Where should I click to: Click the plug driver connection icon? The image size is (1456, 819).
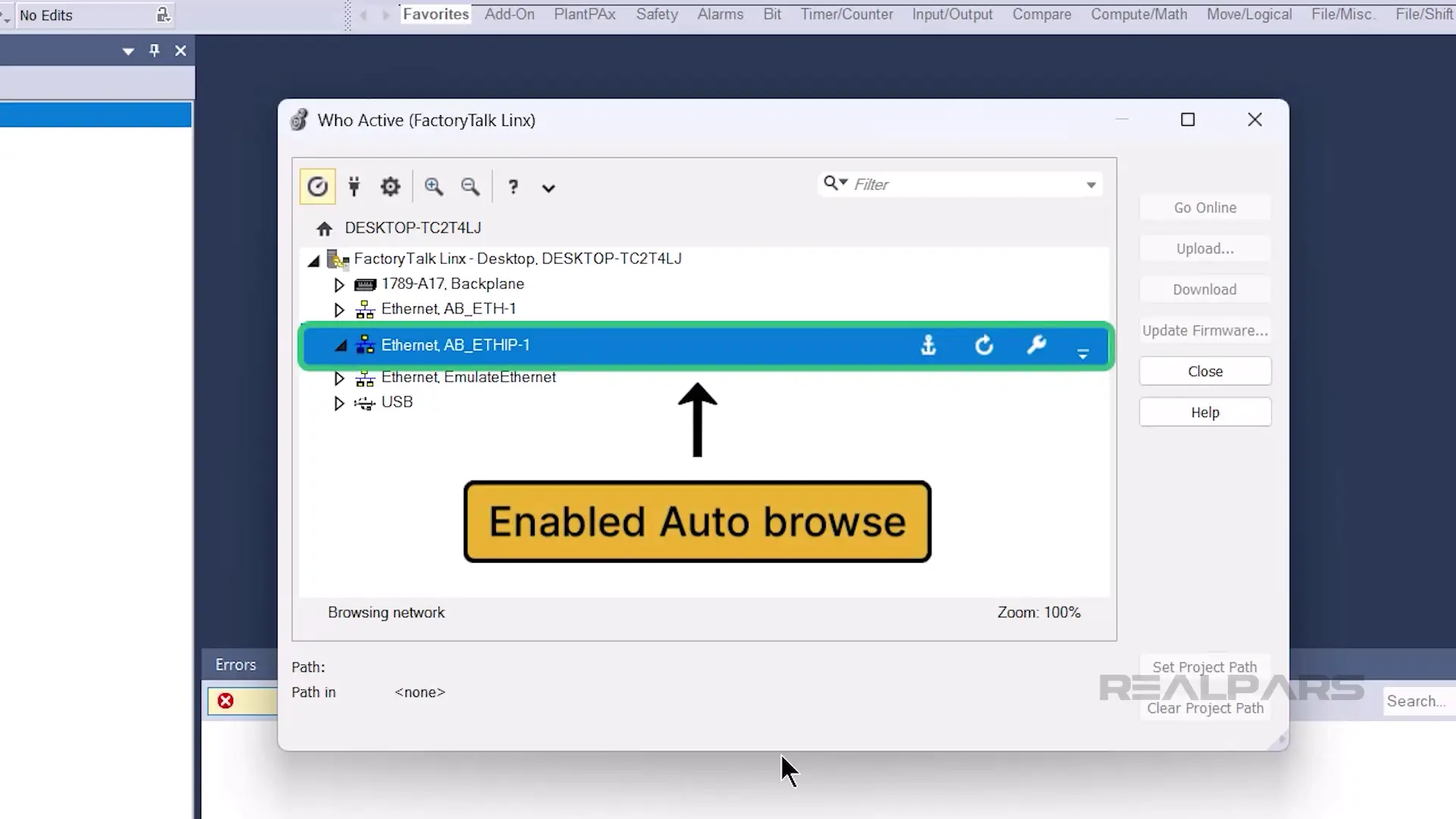[354, 187]
